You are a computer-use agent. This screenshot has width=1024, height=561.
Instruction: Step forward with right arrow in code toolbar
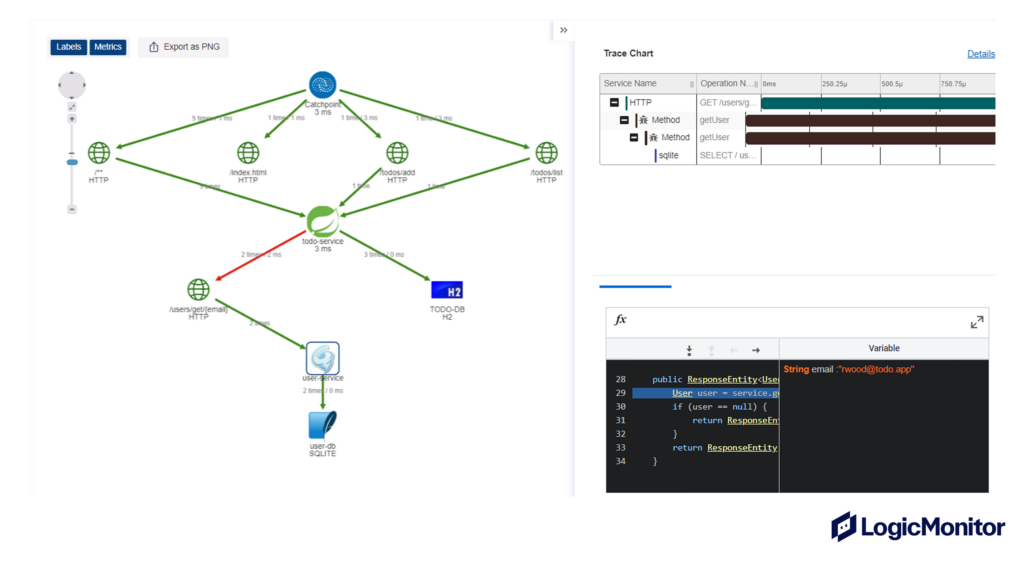pos(756,349)
